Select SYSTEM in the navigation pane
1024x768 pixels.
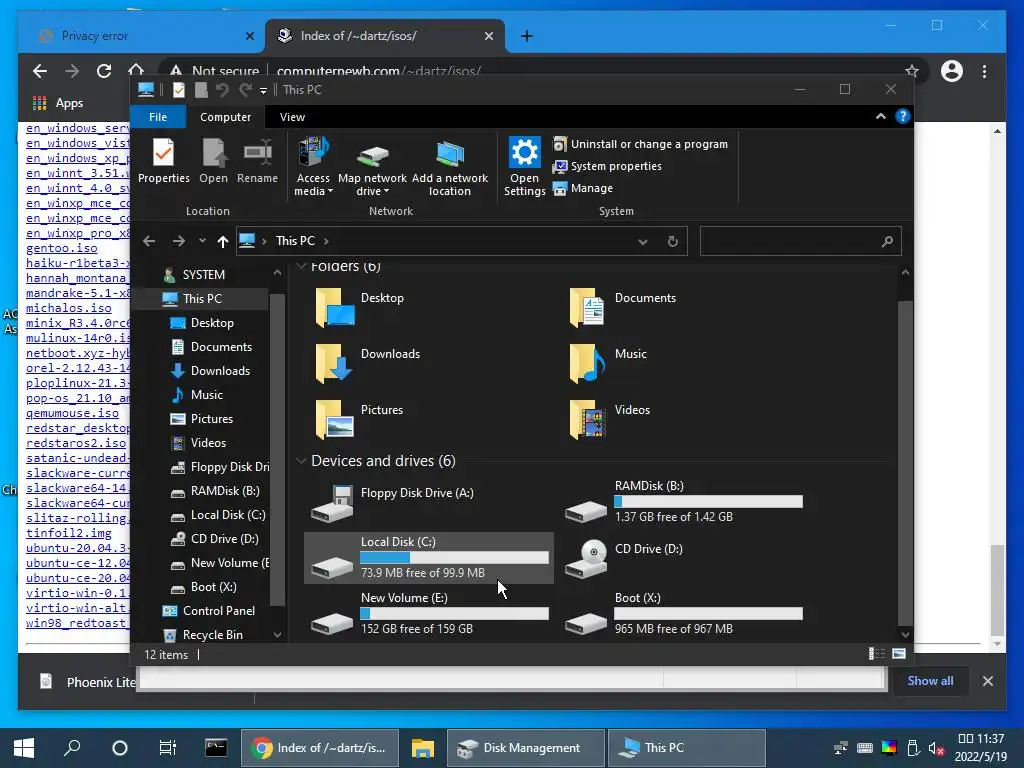coord(204,275)
